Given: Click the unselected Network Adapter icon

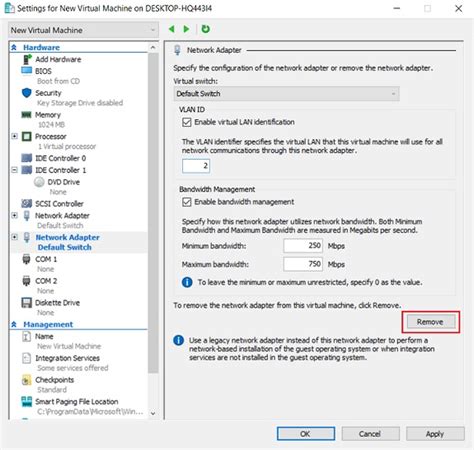Looking at the screenshot, I should [27, 216].
